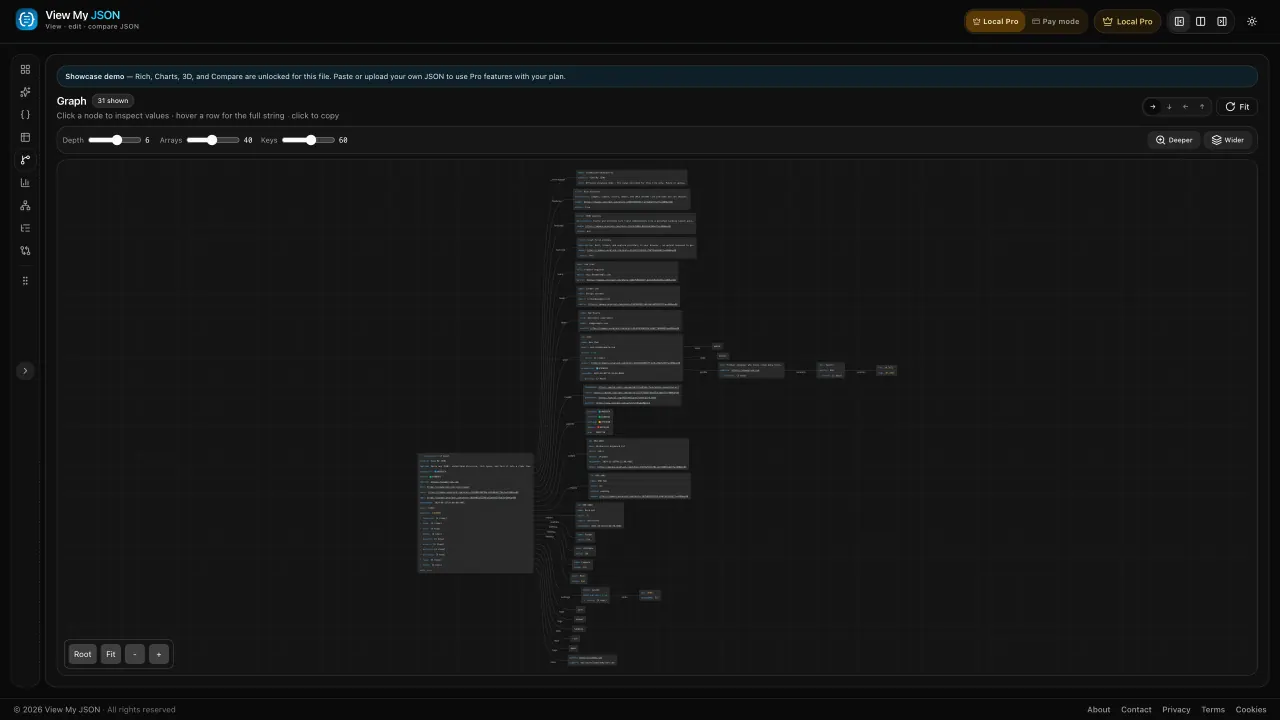Expand the collapsed sidebar chevron

[x=25, y=371]
